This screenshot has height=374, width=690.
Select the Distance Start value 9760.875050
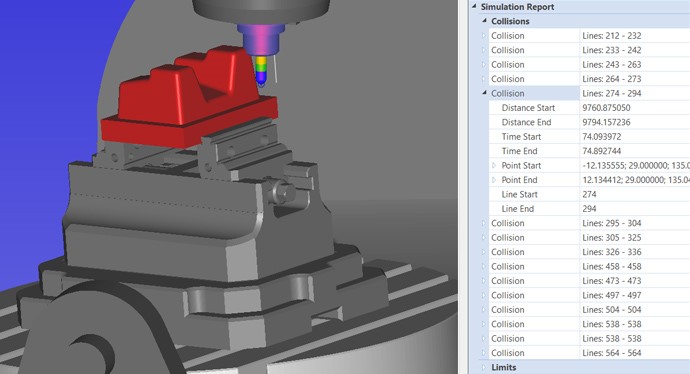[x=606, y=108]
